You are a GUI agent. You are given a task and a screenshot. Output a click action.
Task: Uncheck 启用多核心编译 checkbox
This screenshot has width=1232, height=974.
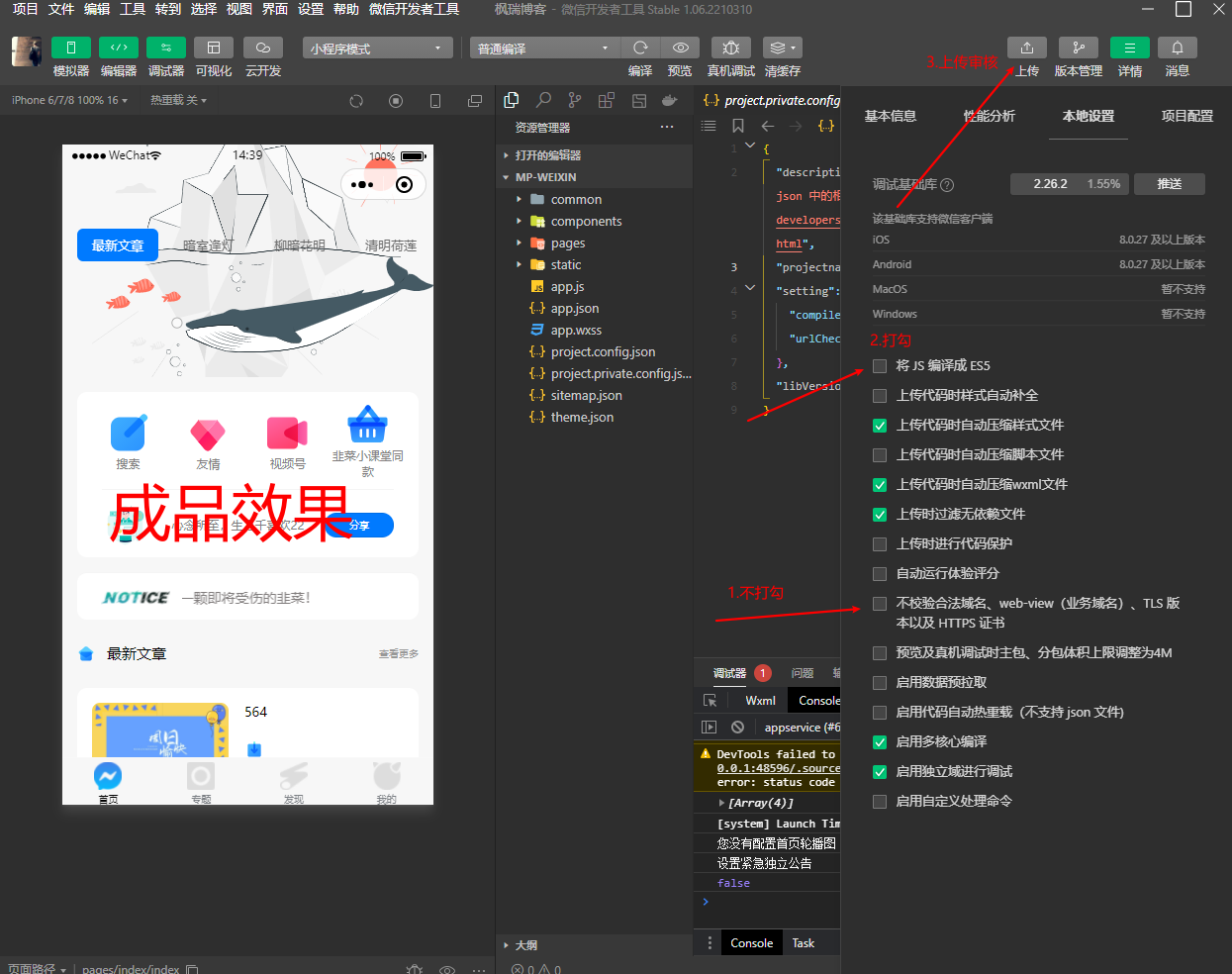tap(880, 742)
